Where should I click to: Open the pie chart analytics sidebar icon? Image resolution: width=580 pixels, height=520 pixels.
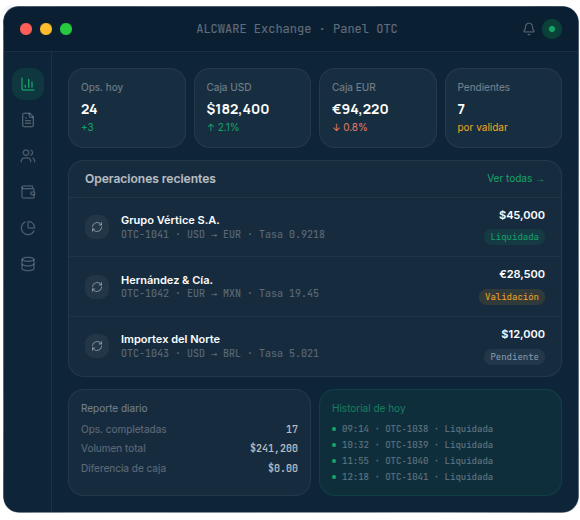point(28,228)
